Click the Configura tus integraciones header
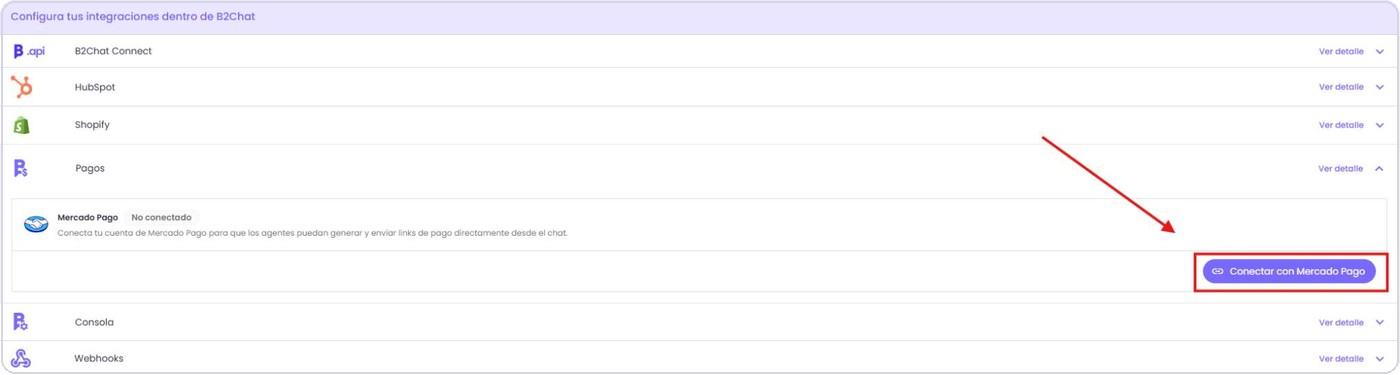1400x375 pixels. click(132, 17)
